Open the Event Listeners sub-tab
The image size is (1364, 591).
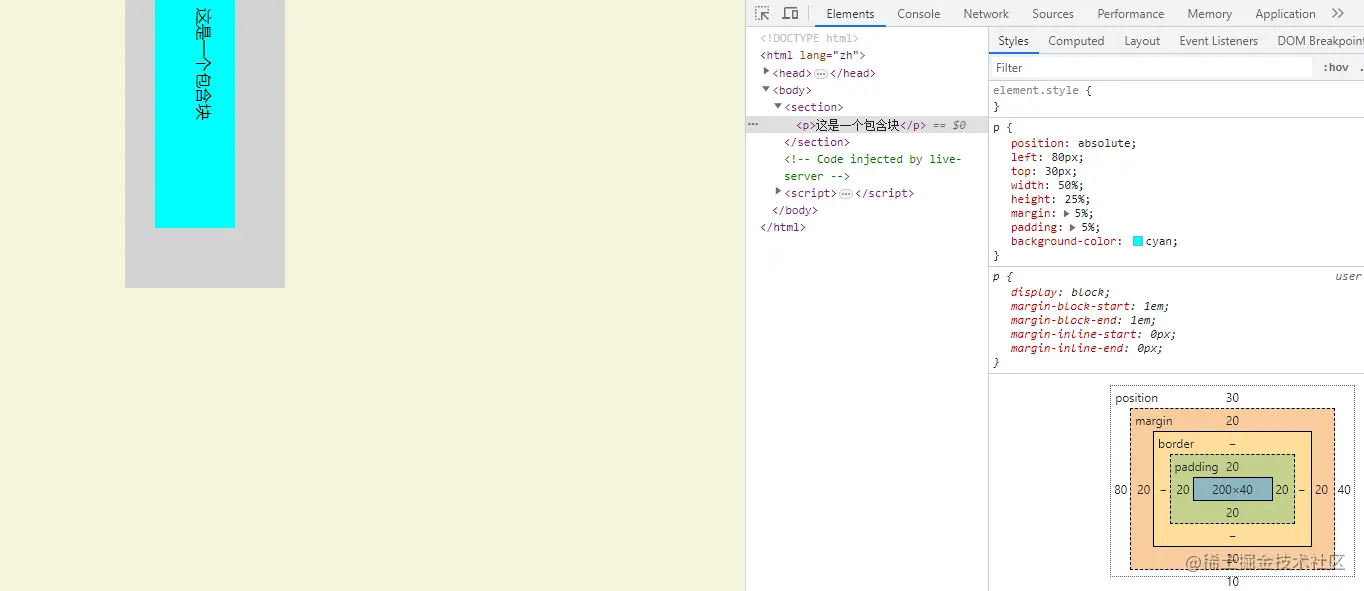(x=1218, y=41)
